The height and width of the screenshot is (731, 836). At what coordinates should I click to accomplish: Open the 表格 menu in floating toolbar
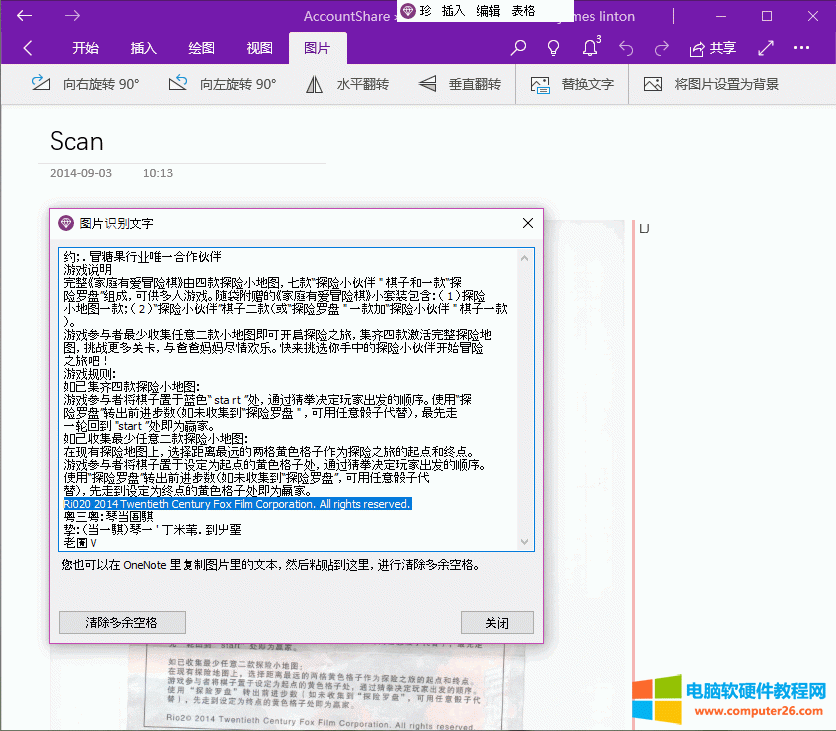coord(523,10)
